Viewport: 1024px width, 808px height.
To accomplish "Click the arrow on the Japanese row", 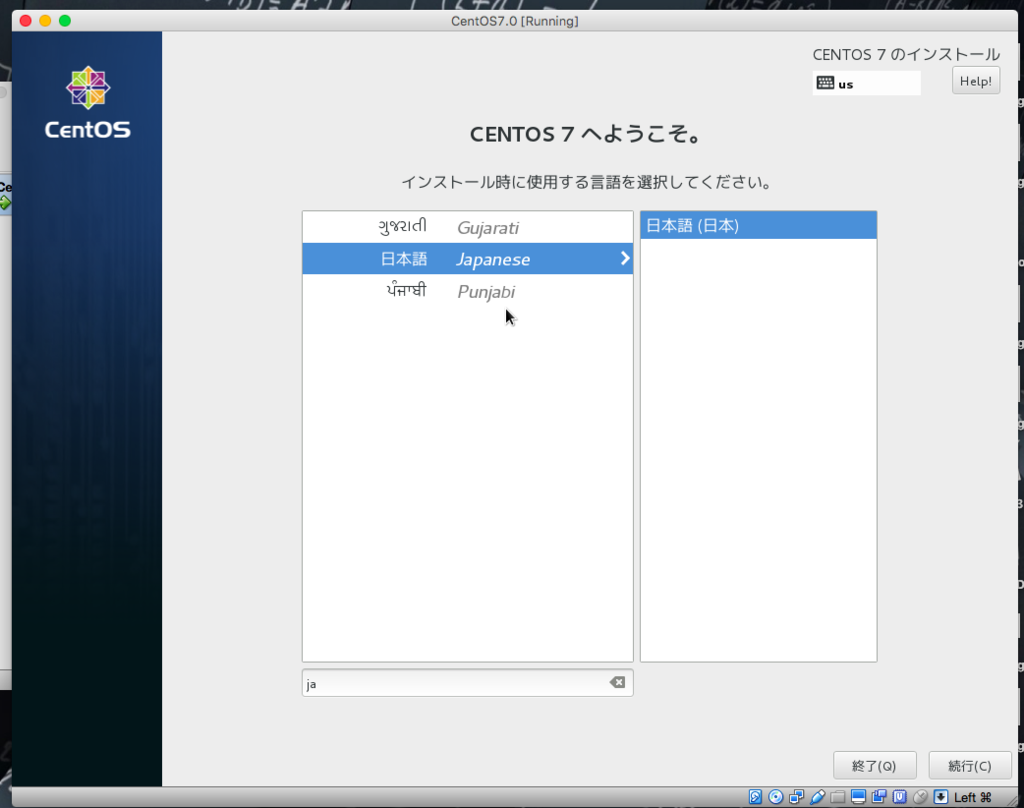I will tap(625, 259).
